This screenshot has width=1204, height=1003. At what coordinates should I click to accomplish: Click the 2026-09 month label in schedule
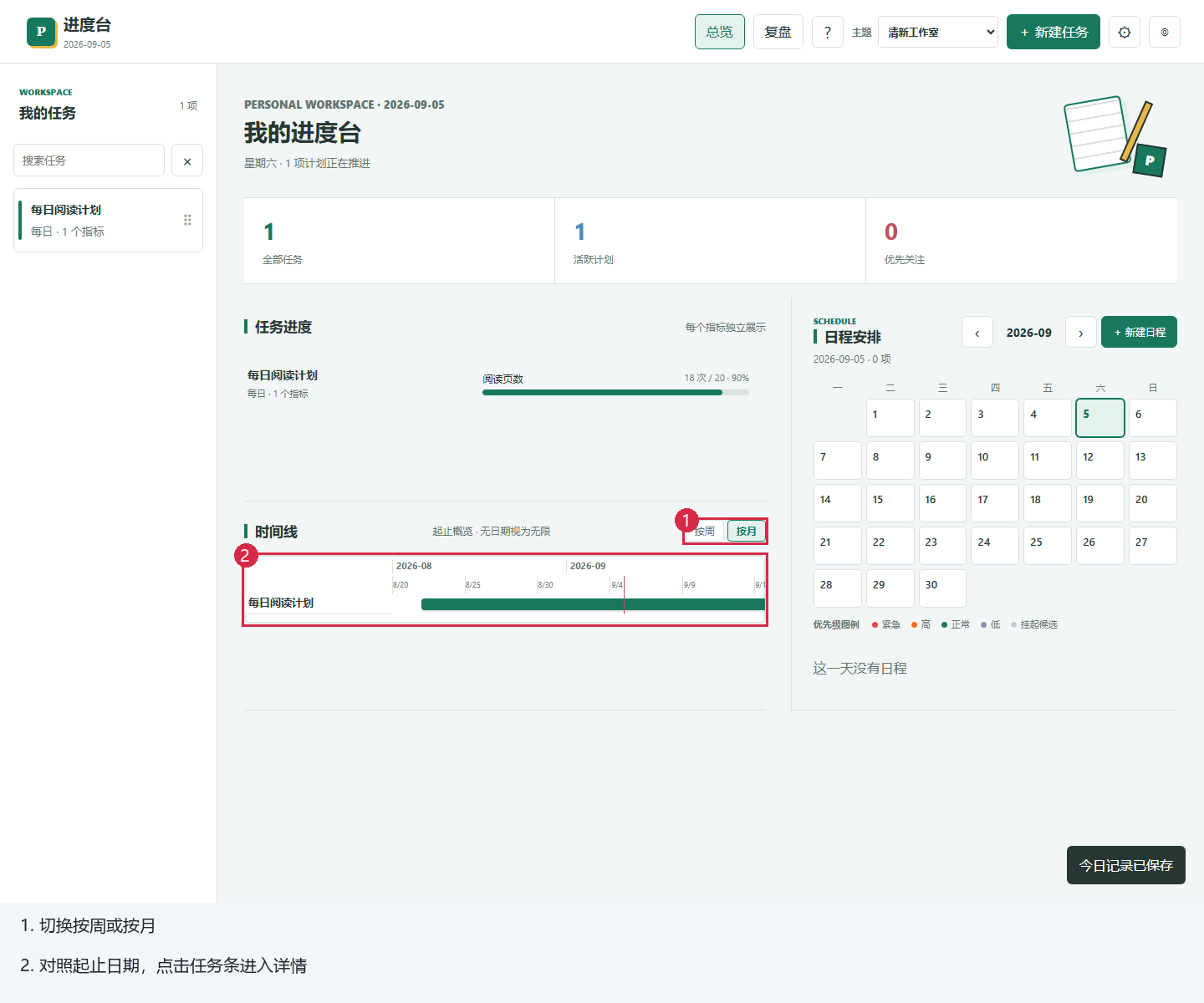click(x=1029, y=333)
